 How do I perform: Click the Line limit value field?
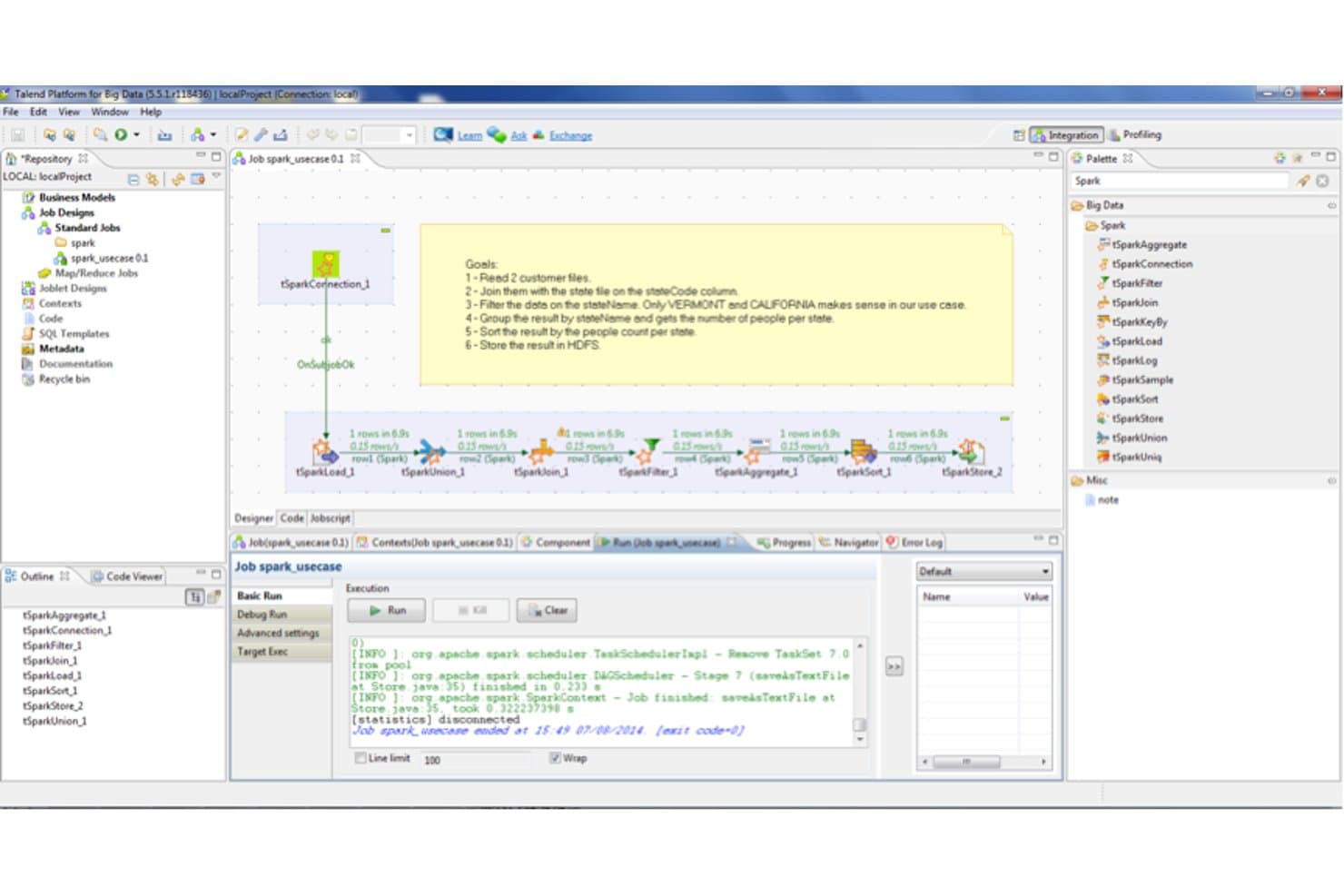click(x=477, y=759)
